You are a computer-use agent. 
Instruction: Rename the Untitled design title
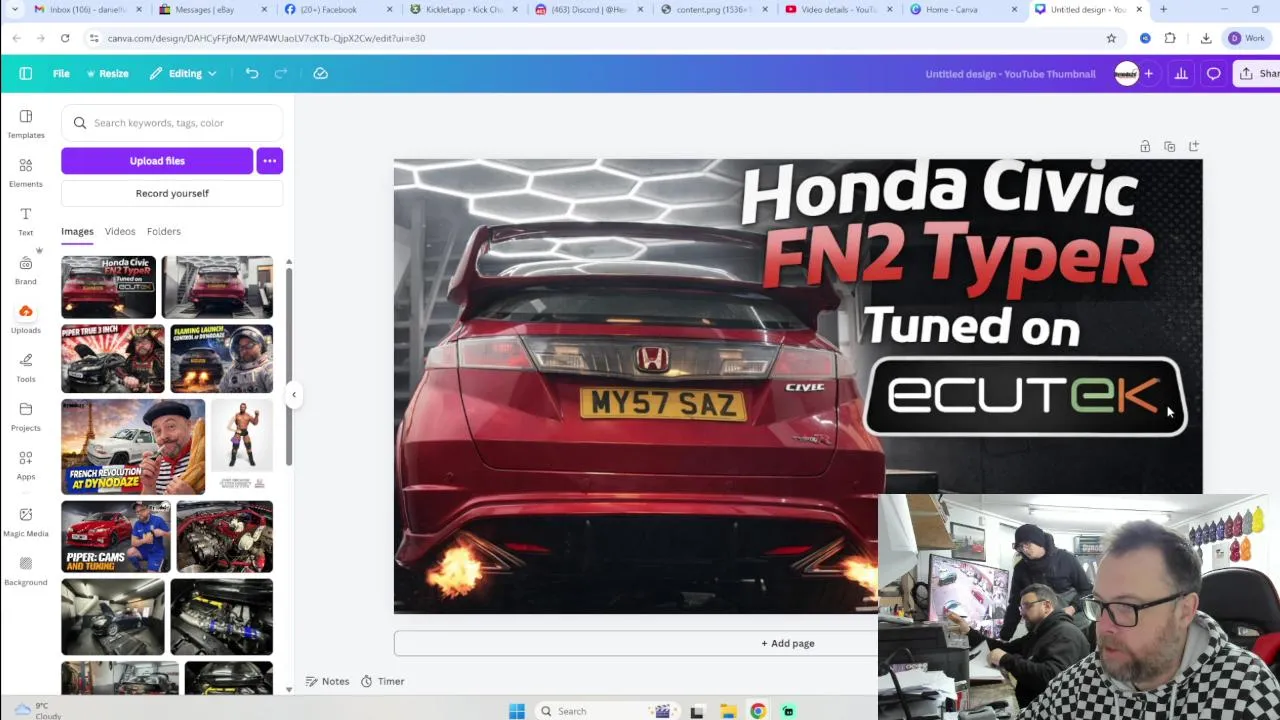[1010, 73]
